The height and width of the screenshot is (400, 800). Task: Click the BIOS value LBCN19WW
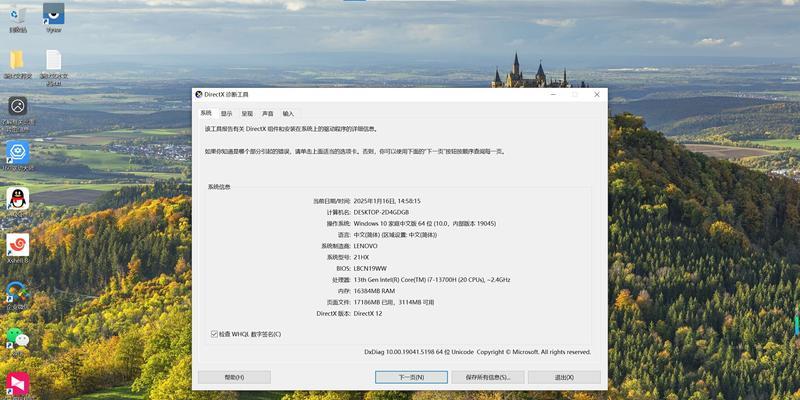[369, 268]
